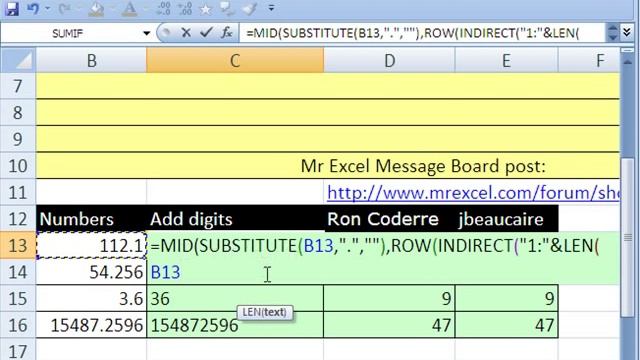Click Ron Coderre value 9 in row 15

389,298
